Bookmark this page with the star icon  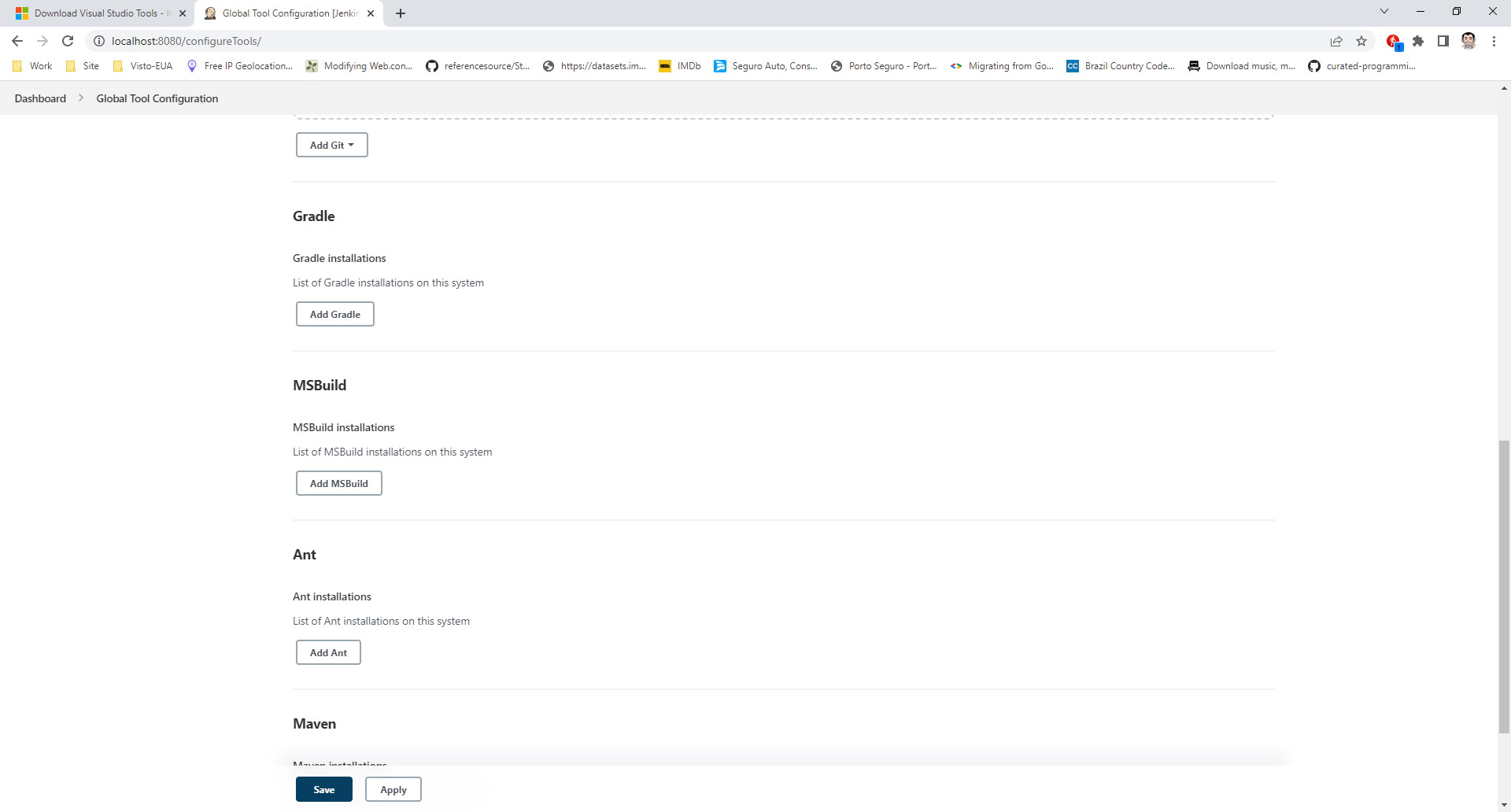pos(1361,41)
